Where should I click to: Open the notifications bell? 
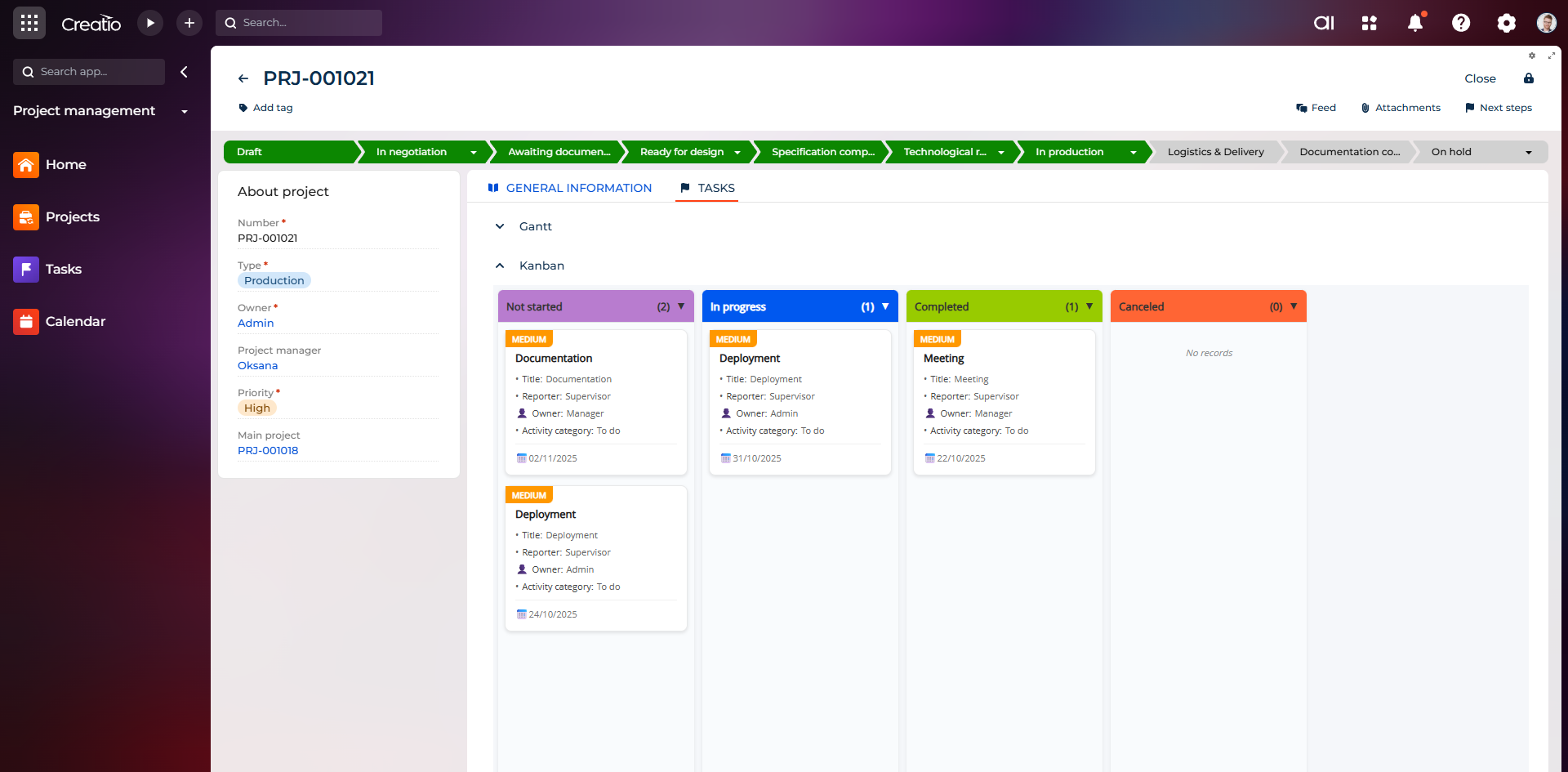pos(1415,23)
